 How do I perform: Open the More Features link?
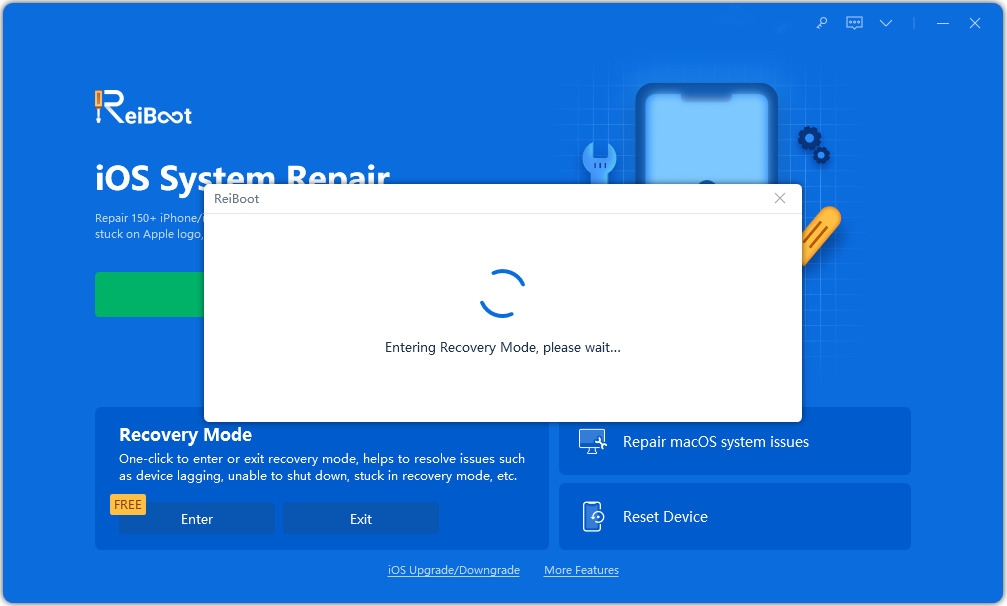tap(581, 570)
